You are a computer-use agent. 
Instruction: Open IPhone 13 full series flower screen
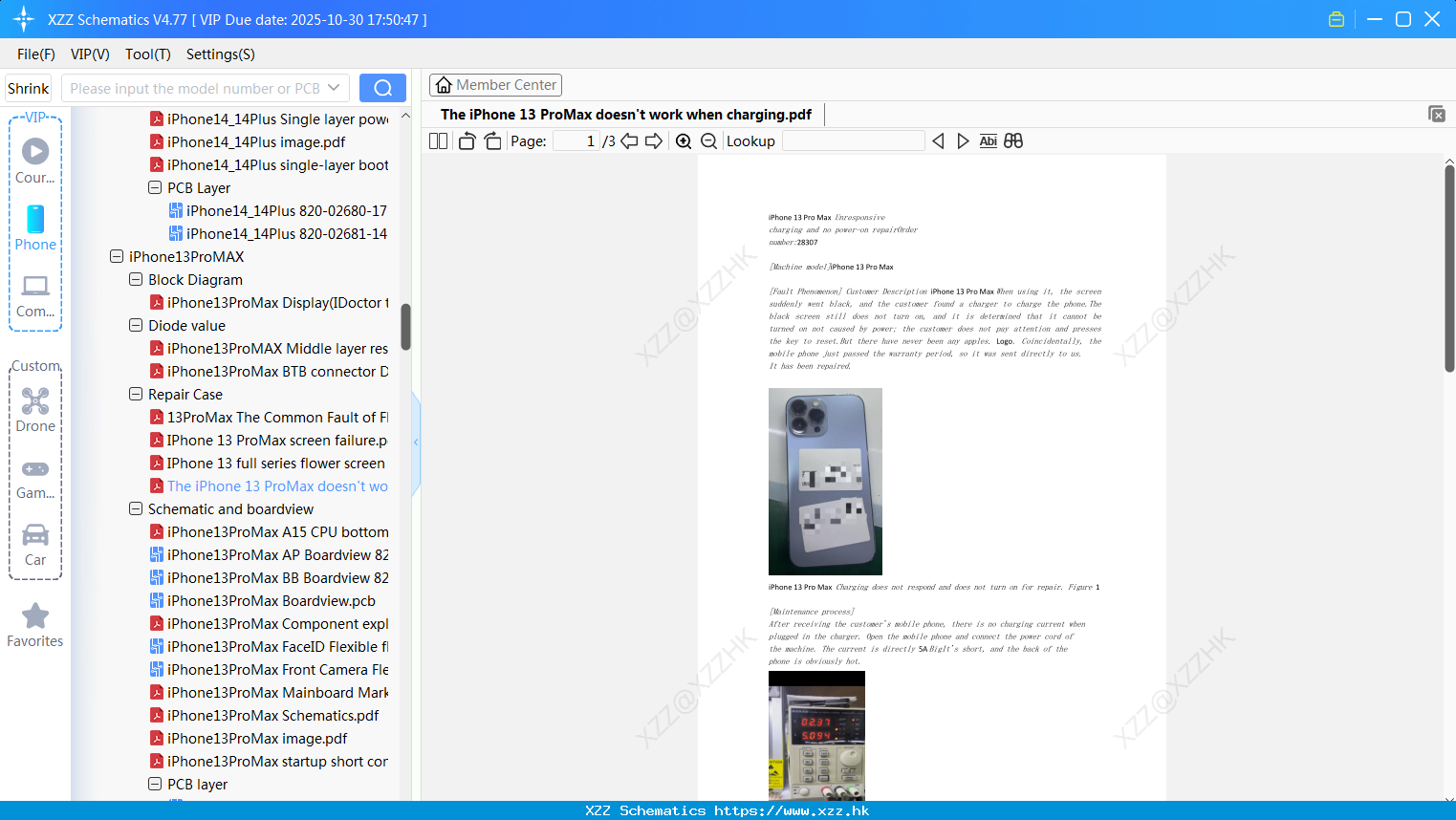coord(270,463)
